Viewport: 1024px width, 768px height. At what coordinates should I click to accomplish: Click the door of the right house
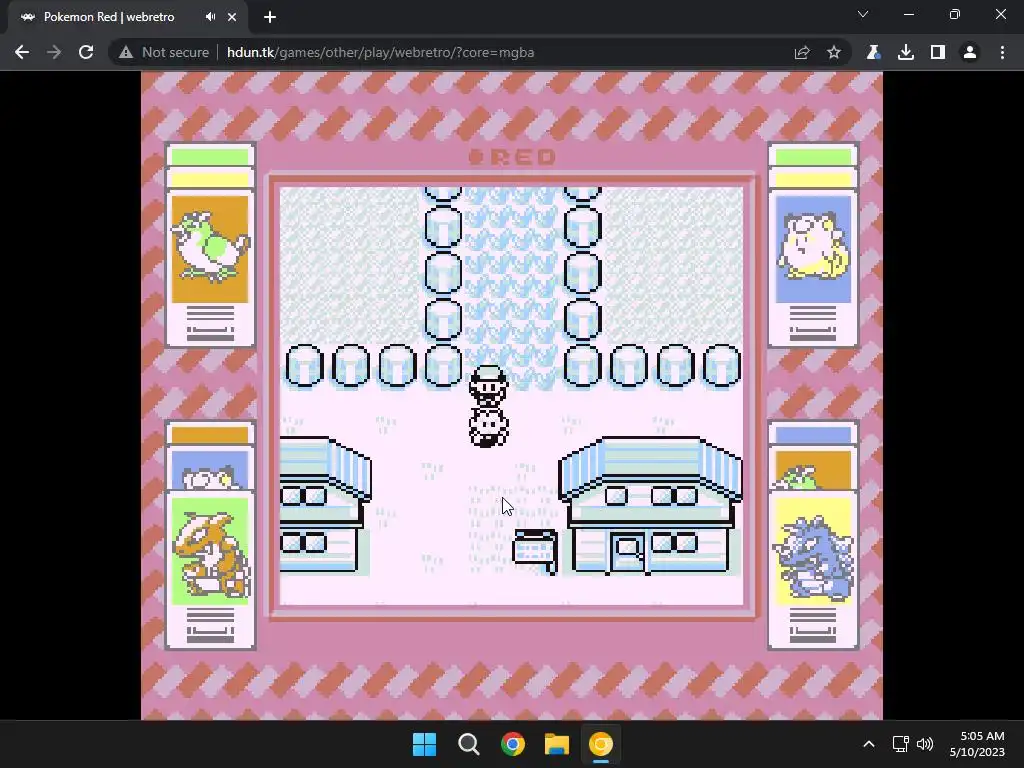628,552
